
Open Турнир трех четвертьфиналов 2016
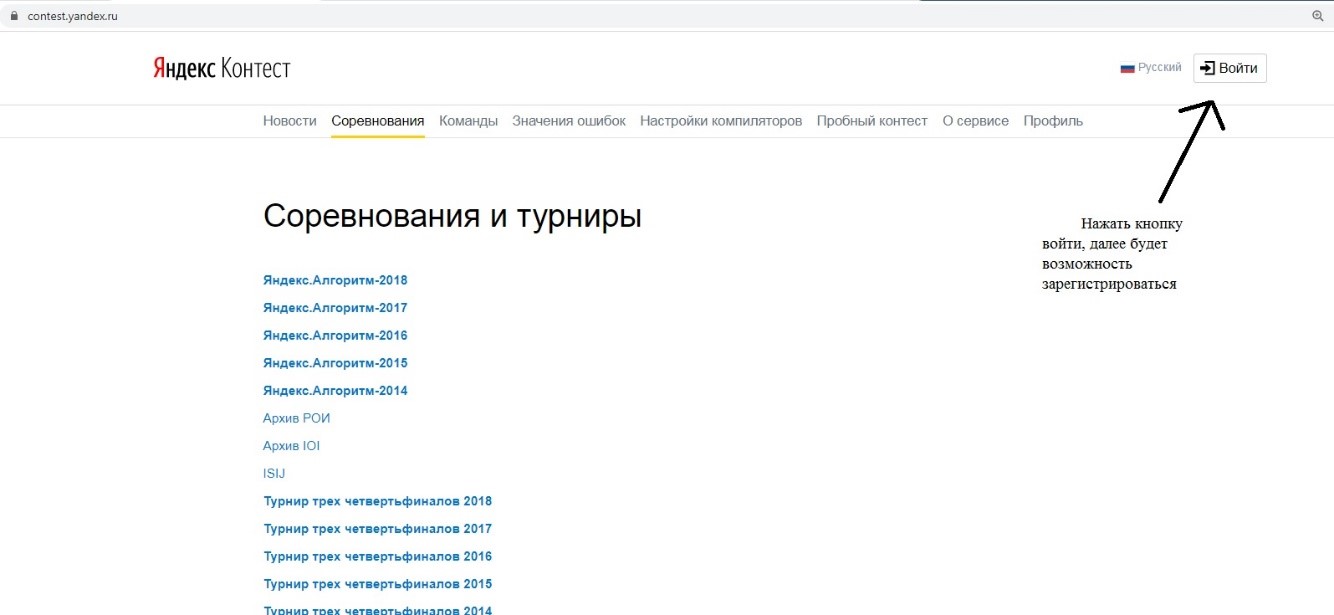(378, 557)
